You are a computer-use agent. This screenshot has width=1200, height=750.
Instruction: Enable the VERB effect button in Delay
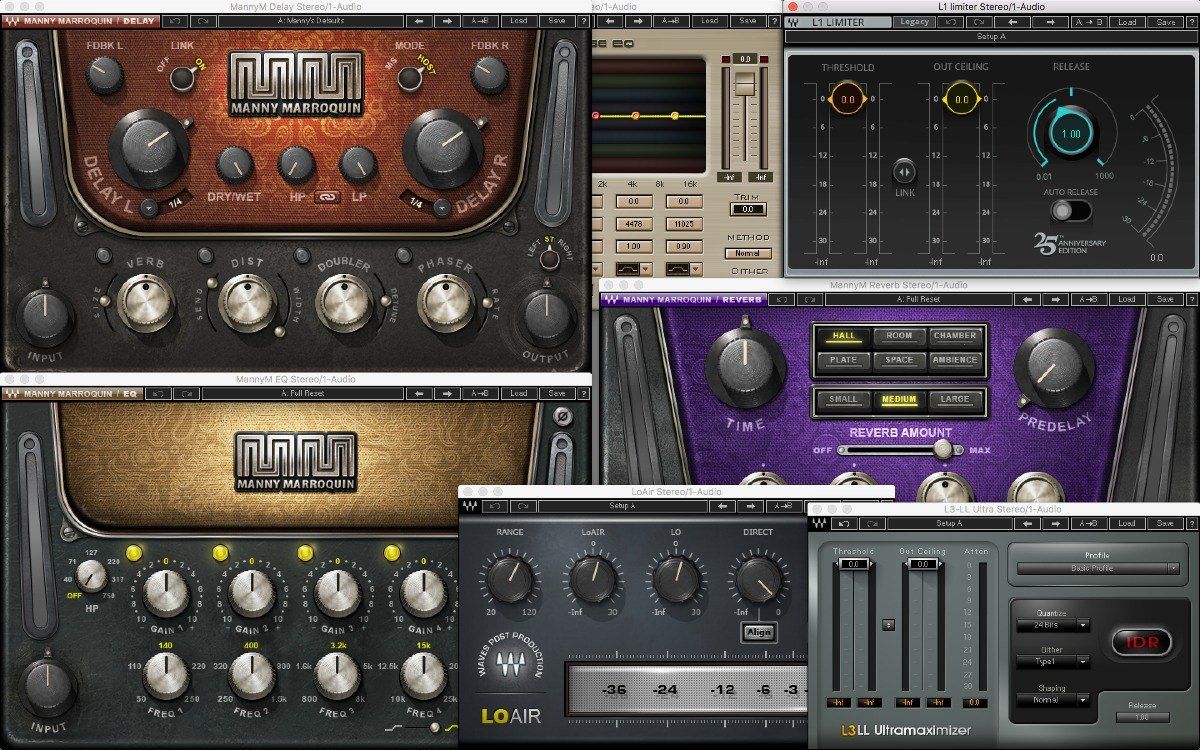(104, 256)
